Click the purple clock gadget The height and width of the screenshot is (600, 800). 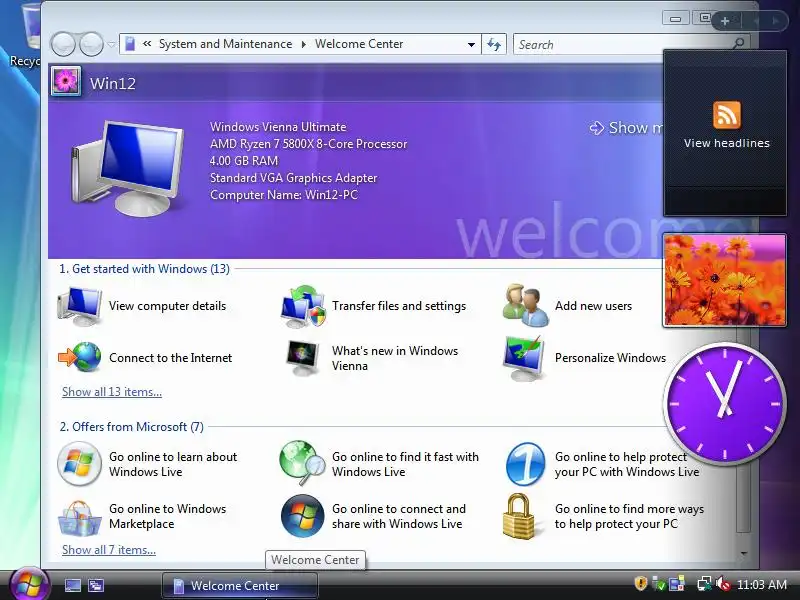(x=724, y=403)
